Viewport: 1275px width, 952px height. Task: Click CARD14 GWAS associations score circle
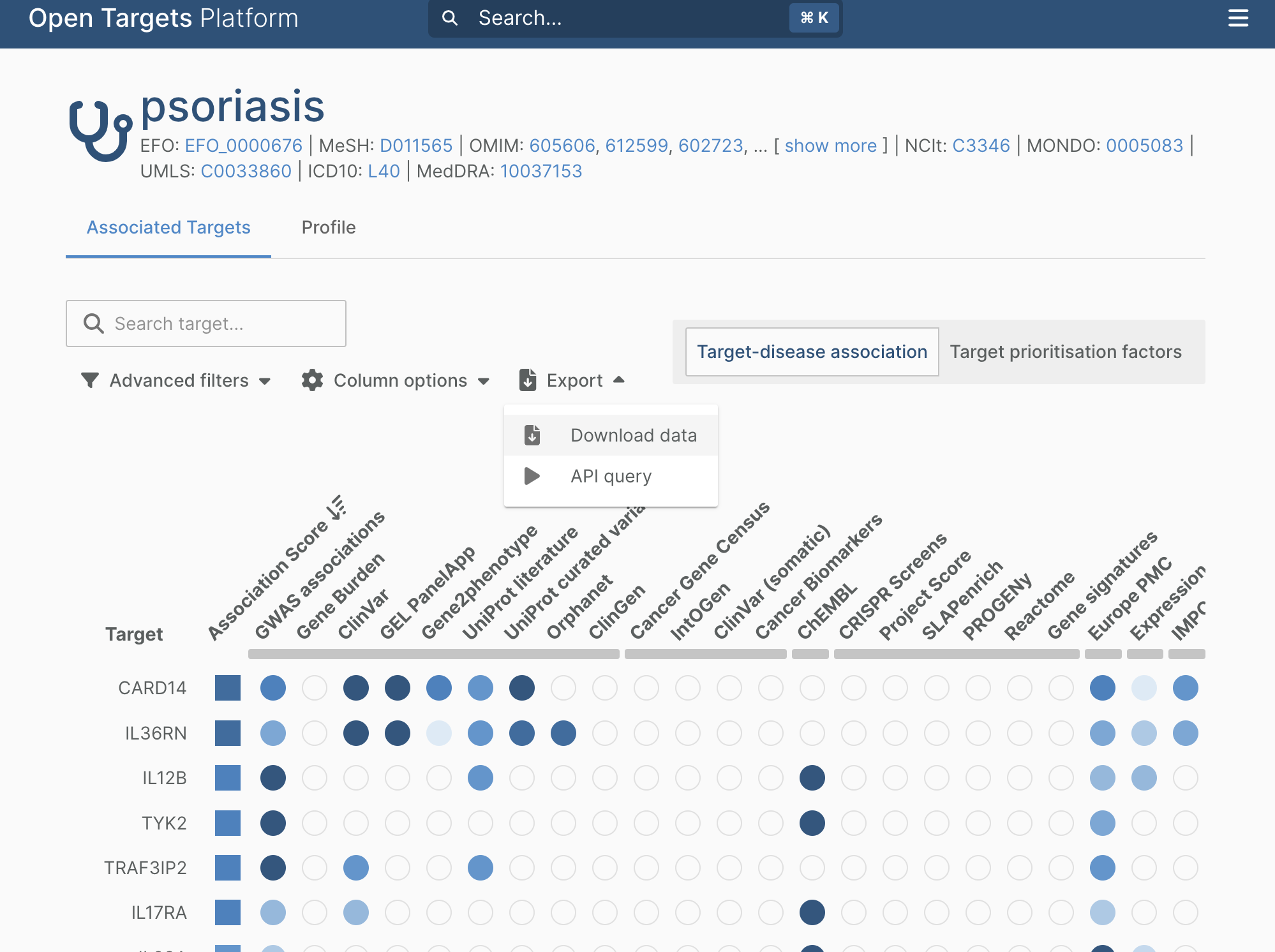(x=273, y=688)
